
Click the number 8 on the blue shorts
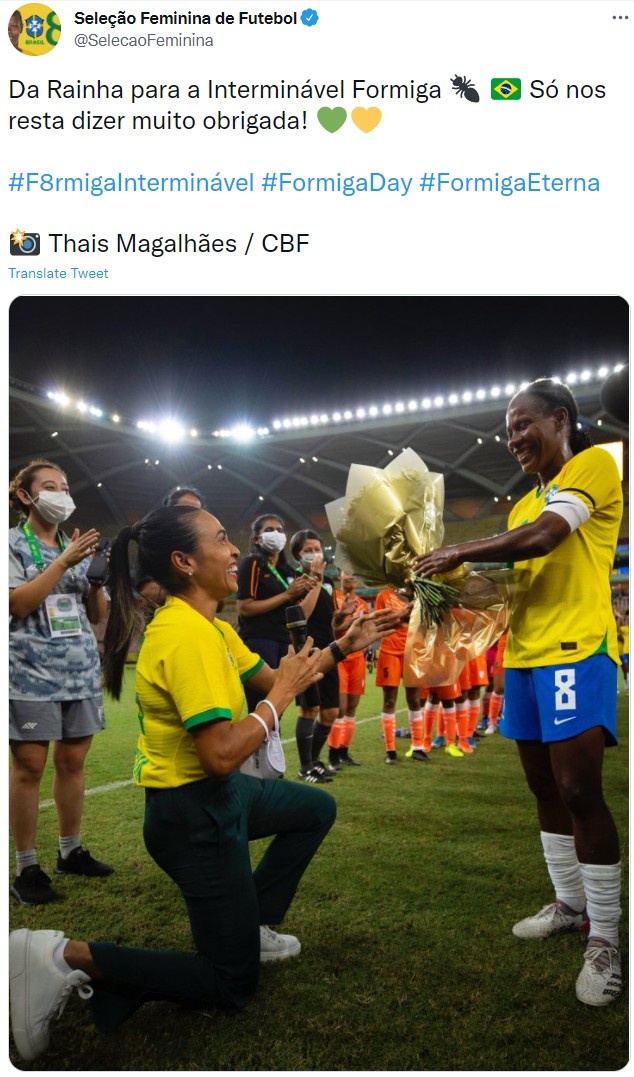[x=565, y=690]
